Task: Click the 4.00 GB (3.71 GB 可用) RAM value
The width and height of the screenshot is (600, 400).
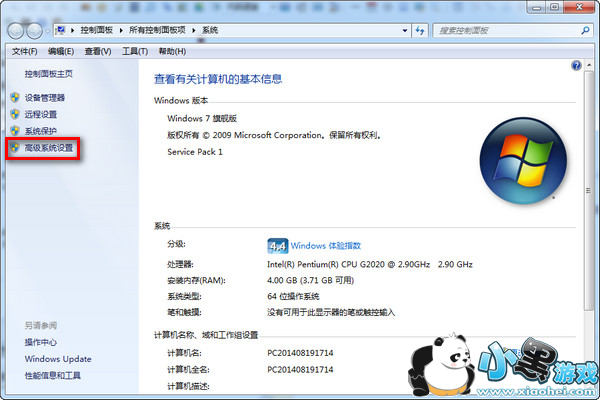Action: (310, 281)
